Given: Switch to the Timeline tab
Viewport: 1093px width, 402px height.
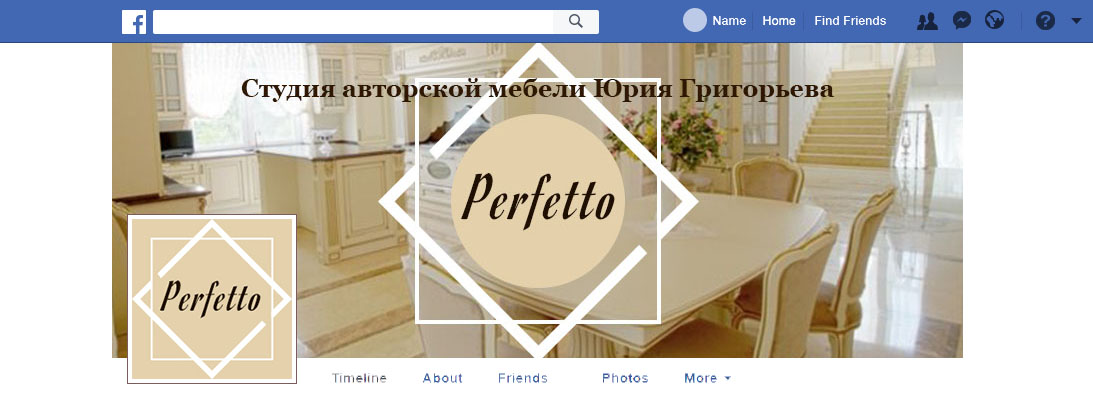Looking at the screenshot, I should [359, 378].
